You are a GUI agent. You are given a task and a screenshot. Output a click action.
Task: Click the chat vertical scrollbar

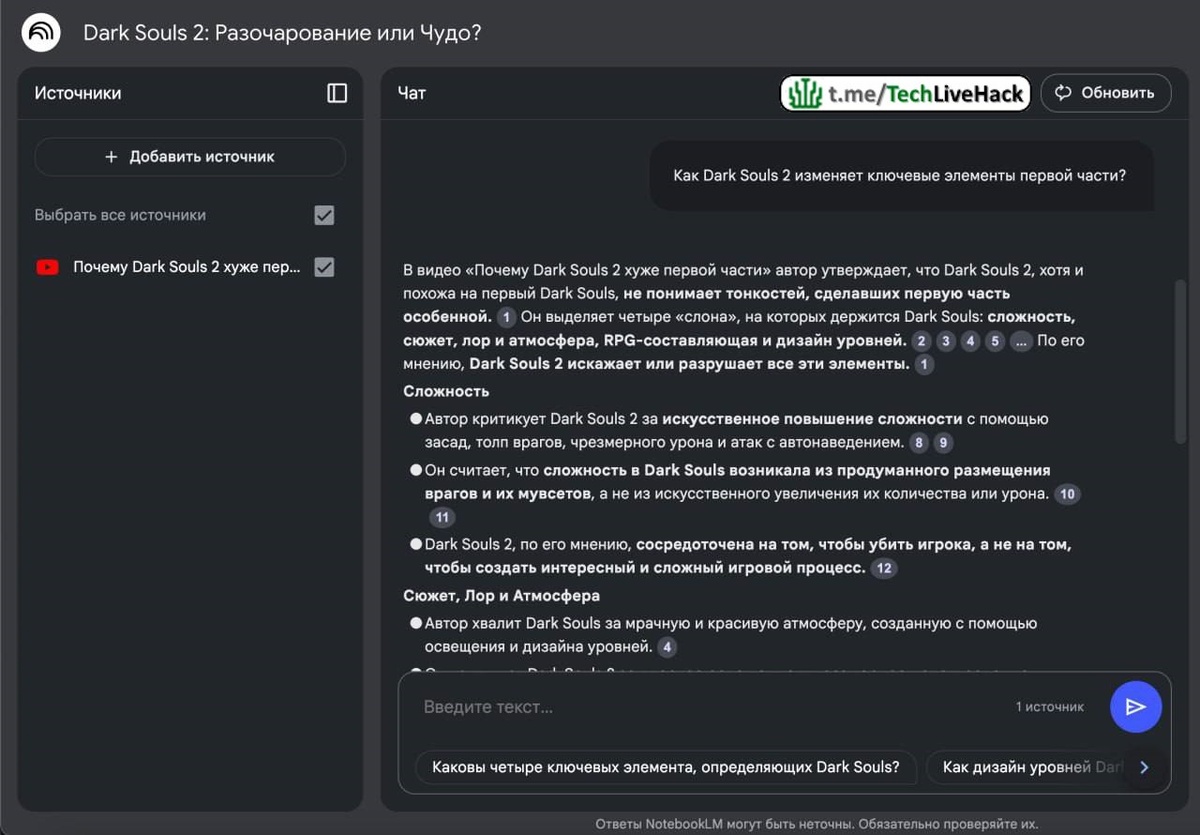coord(1181,360)
